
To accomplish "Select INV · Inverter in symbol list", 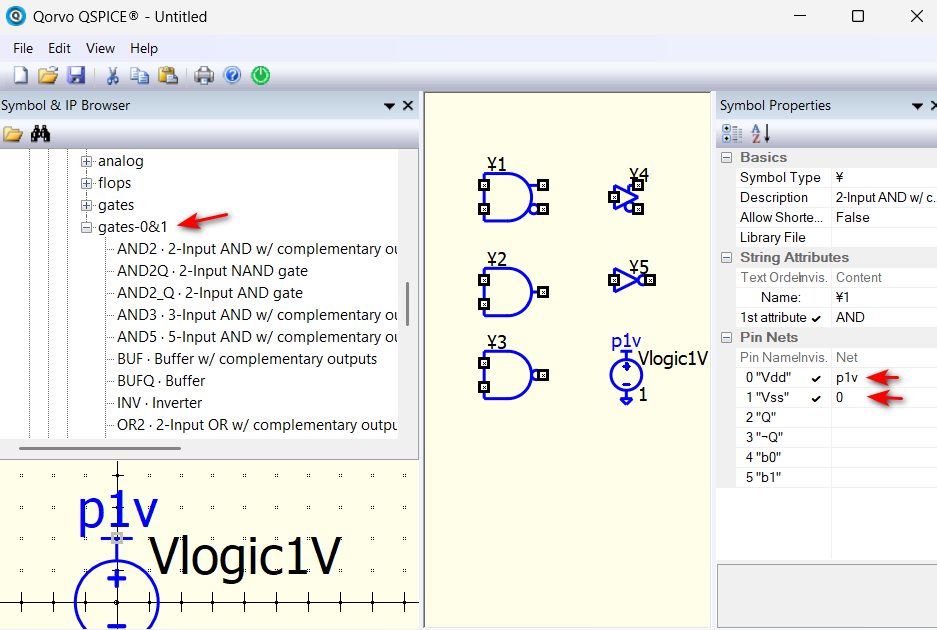I will pyautogui.click(x=159, y=403).
